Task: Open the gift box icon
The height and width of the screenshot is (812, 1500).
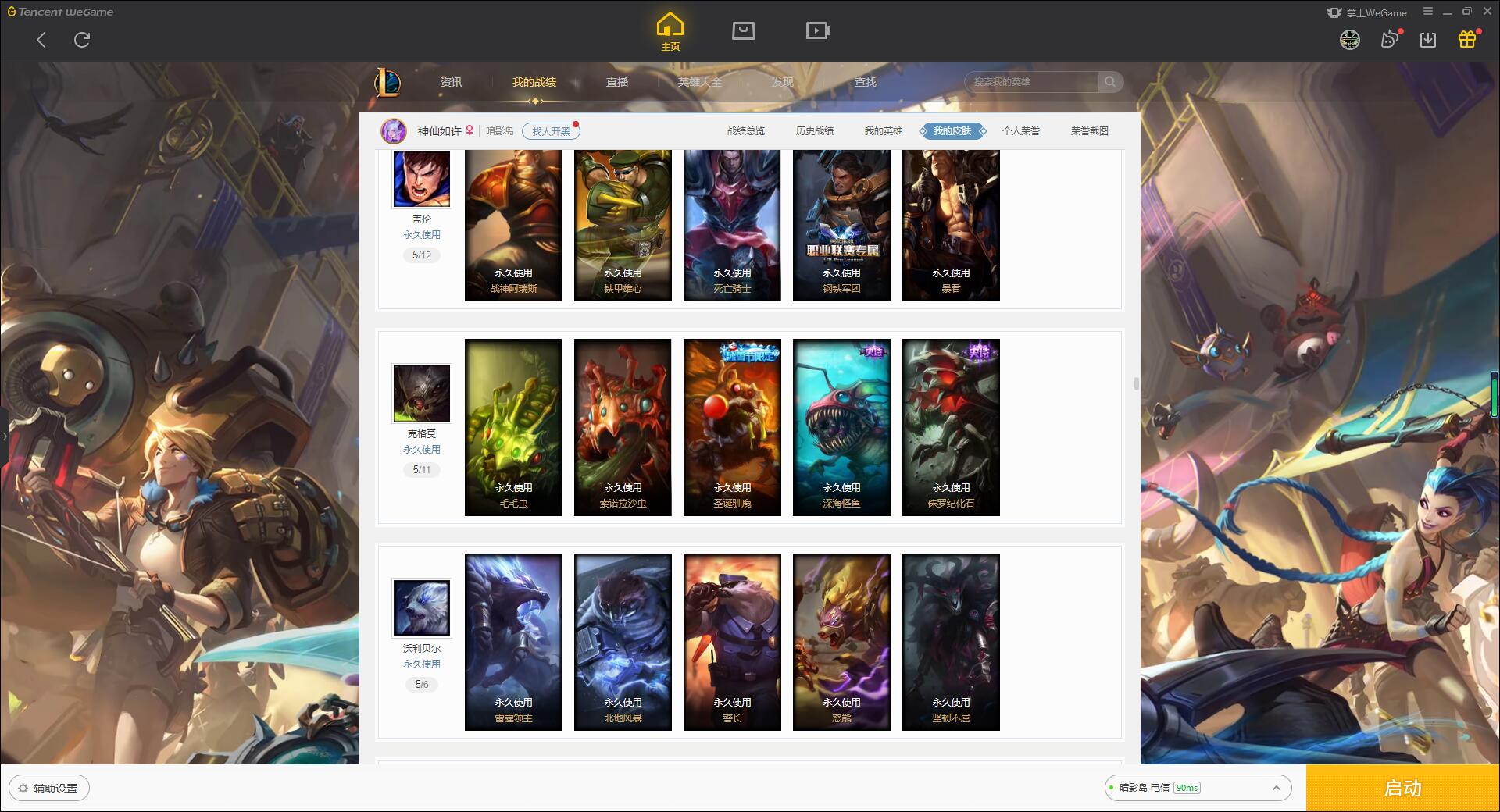Action: [1467, 39]
